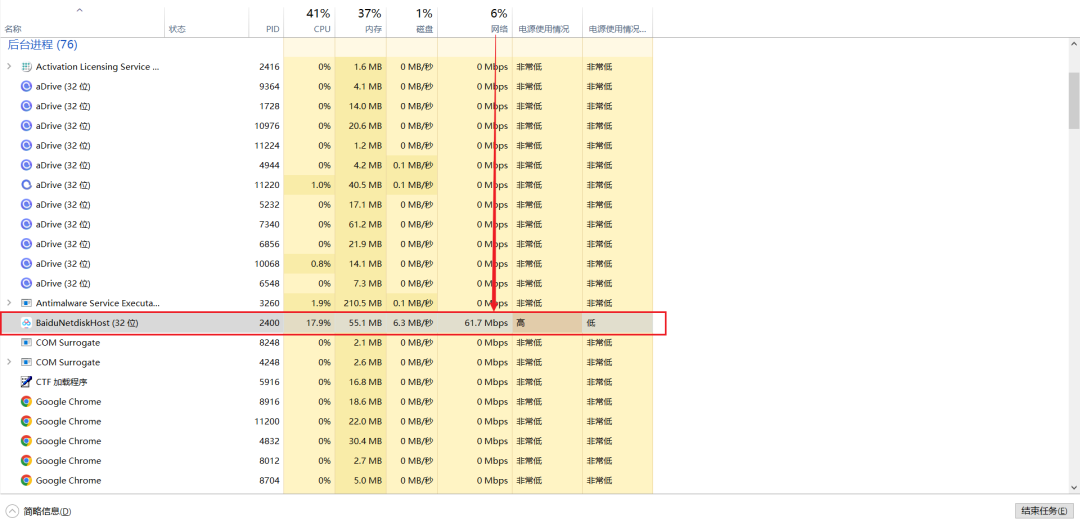Select the aDrive icon with PID 9364
Viewport: 1080px width, 528px height.
(27, 87)
